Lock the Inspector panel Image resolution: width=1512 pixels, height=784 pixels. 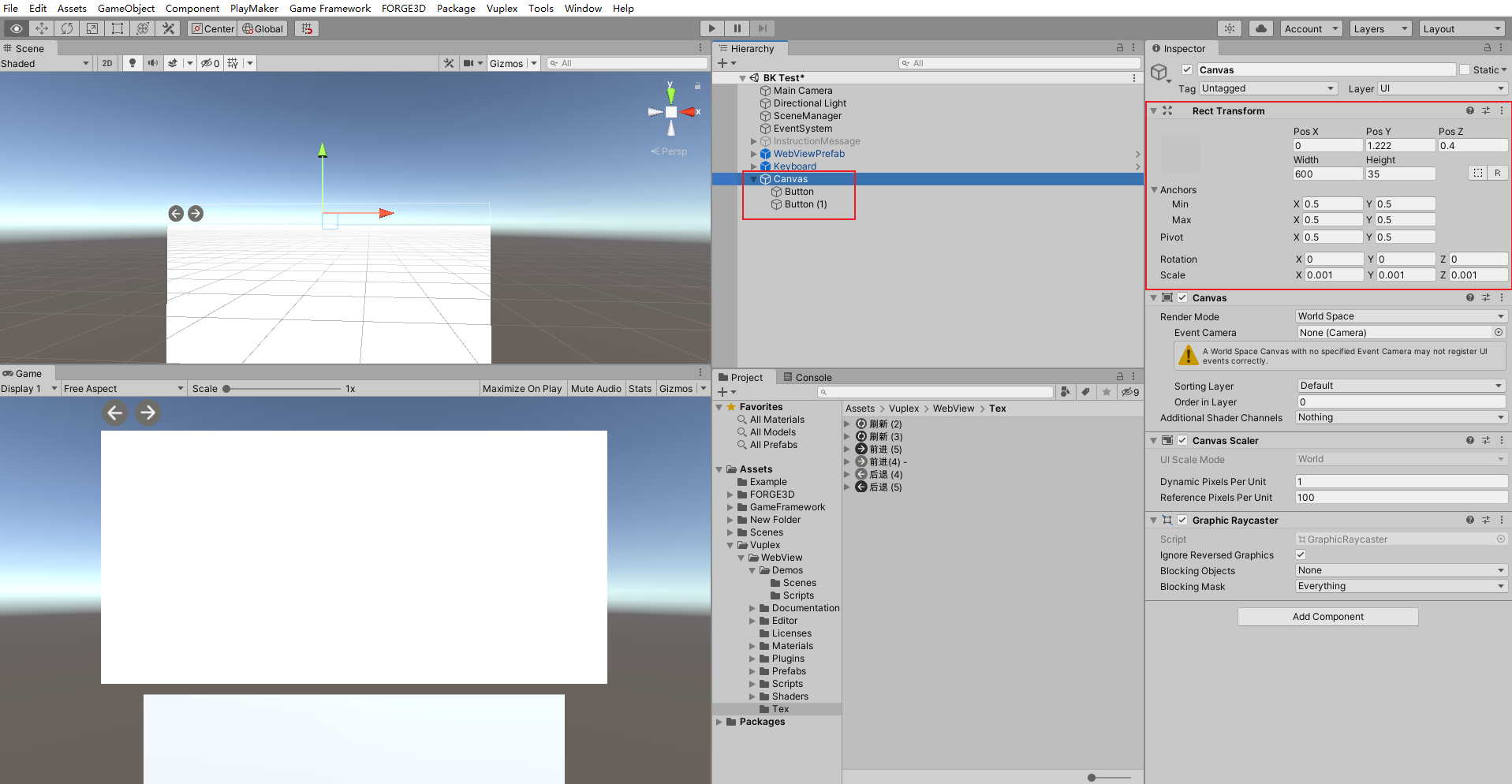click(x=1488, y=48)
